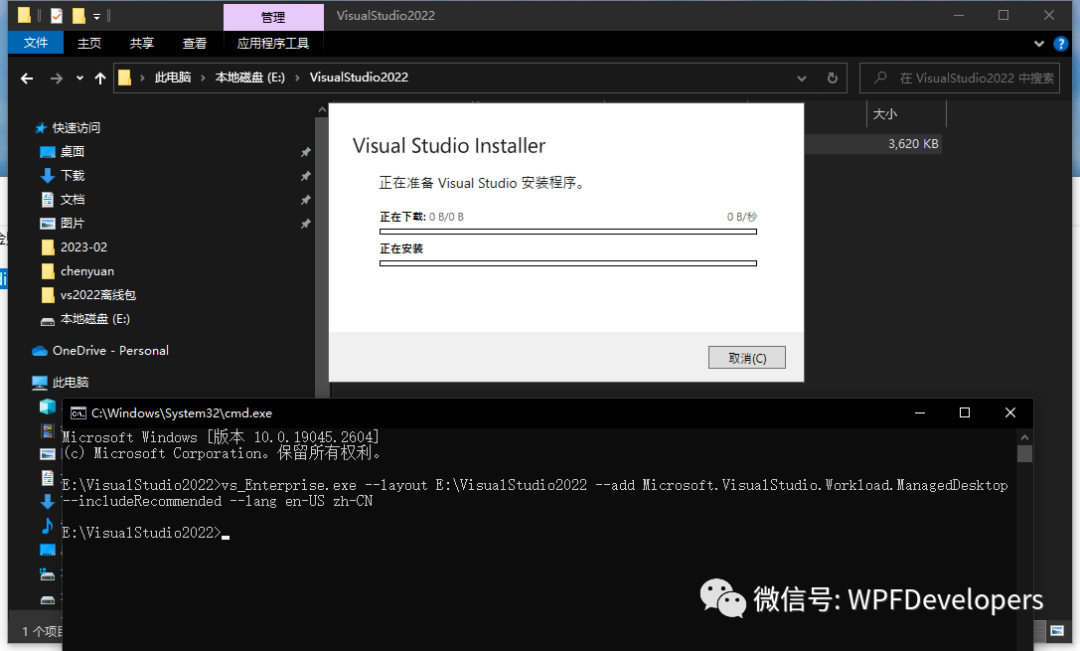Expand address bar history dropdown
The width and height of the screenshot is (1080, 651).
802,78
